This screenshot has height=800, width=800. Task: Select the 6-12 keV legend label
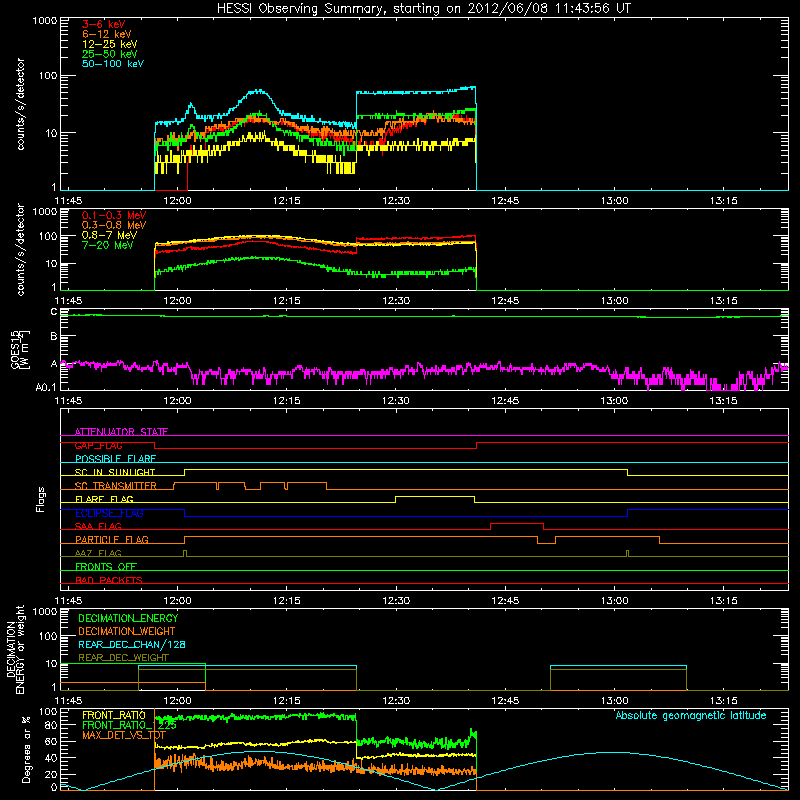click(106, 34)
